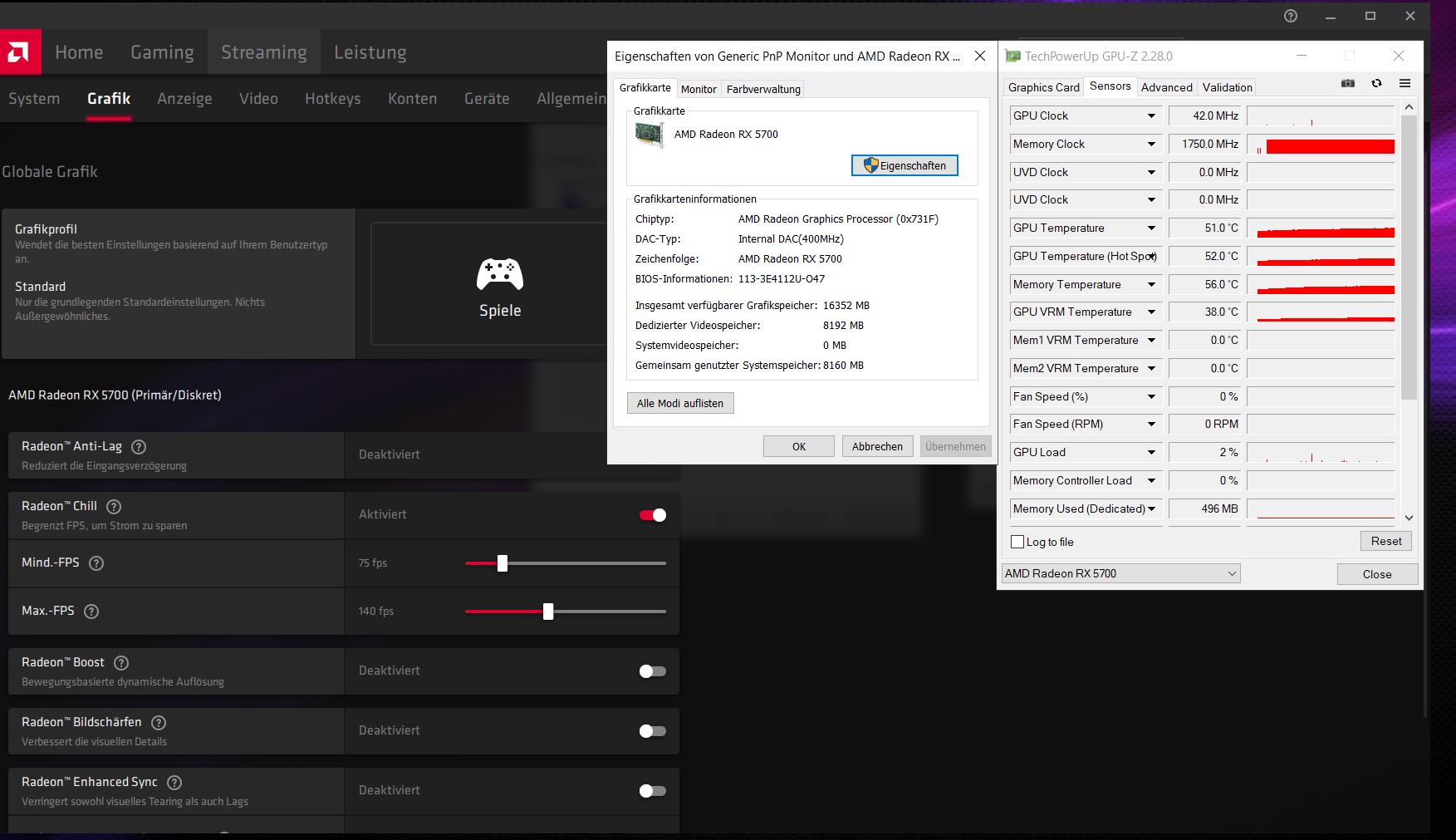Enable the Radeon Bildschärfen toggle
Screen dimensions: 1456x840
[653, 731]
